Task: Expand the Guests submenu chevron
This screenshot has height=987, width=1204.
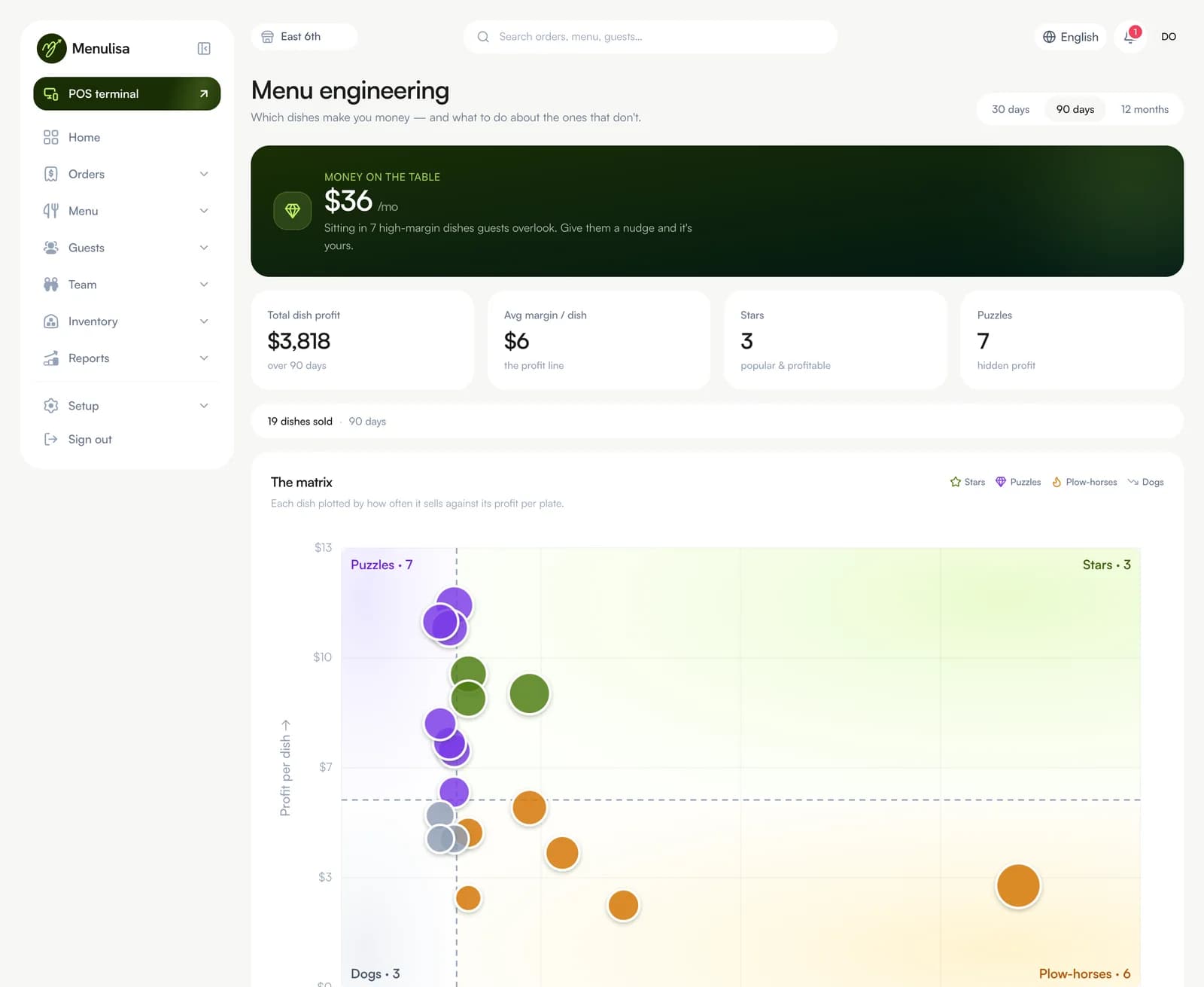Action: (x=204, y=248)
